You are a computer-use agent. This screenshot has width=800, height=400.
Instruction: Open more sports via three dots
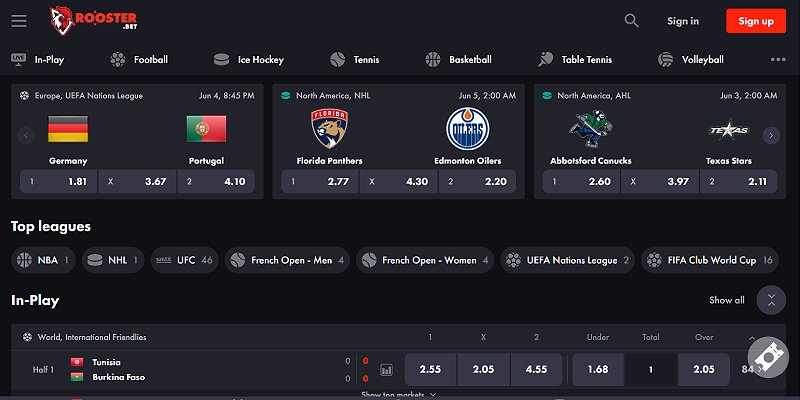pyautogui.click(x=778, y=60)
